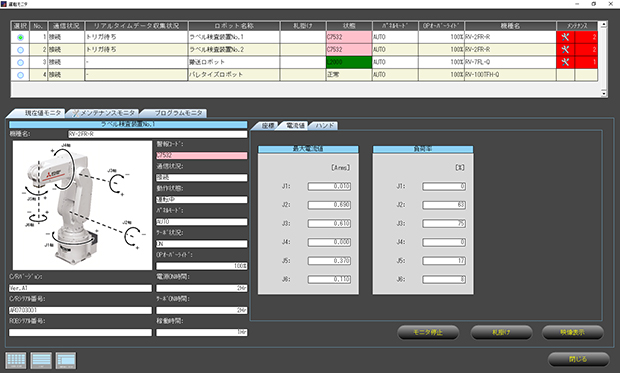The image size is (620, 373).
Task: Click the green status cell of robot 3
Action: coord(349,62)
